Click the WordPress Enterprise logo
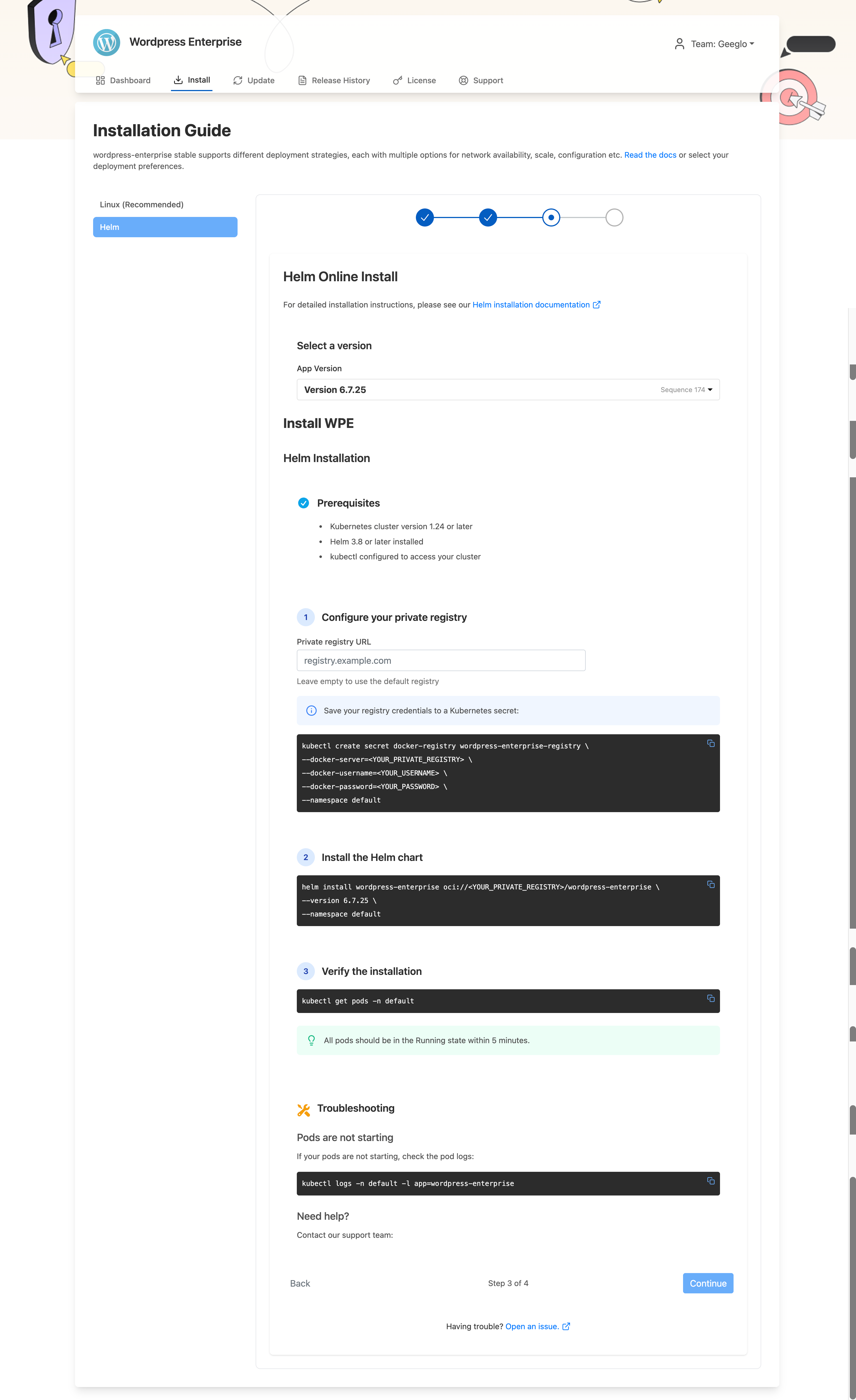This screenshot has height=1400, width=856. click(106, 42)
